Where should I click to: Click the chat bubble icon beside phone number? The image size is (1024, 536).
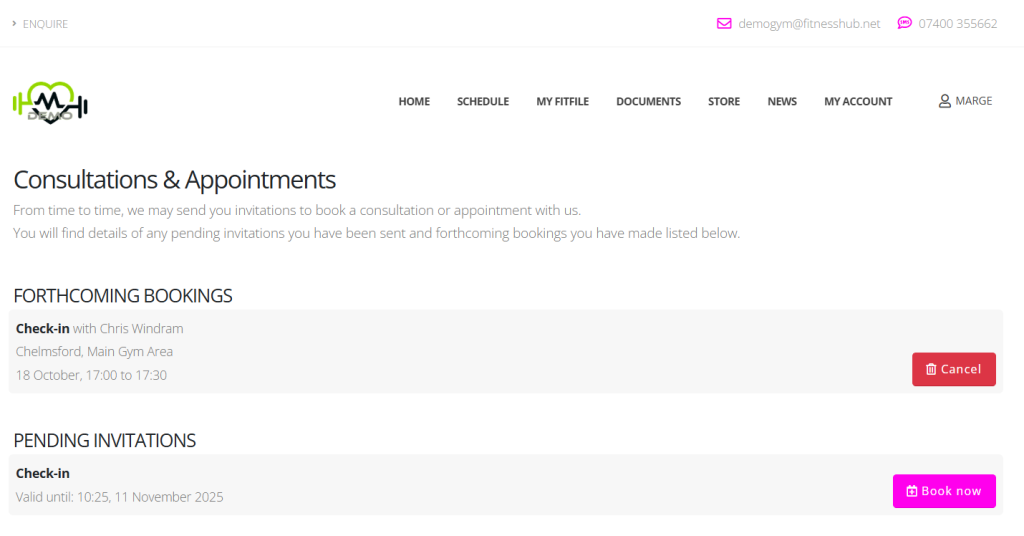[x=904, y=23]
